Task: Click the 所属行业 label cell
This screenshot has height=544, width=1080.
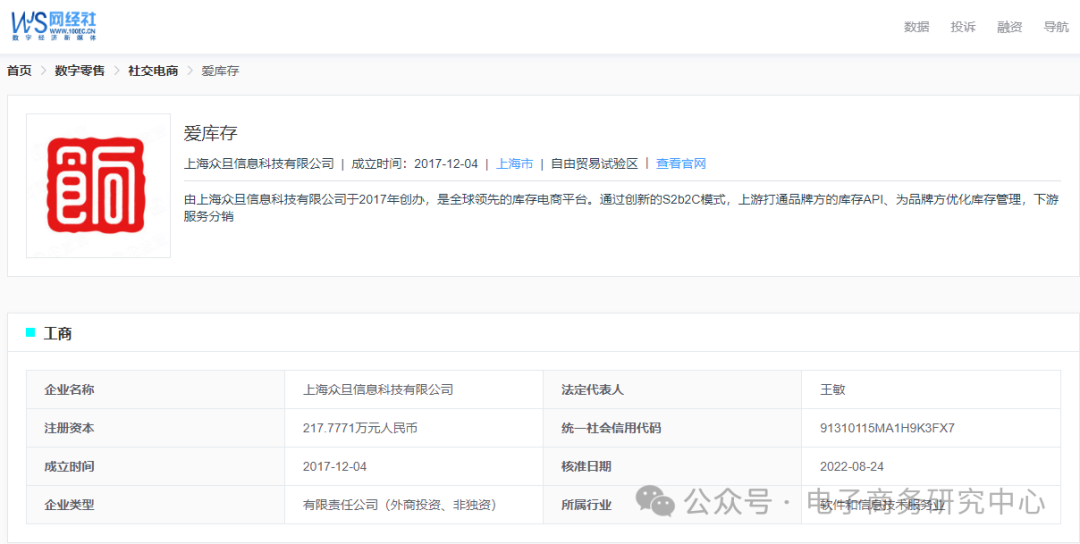Action: pos(672,505)
